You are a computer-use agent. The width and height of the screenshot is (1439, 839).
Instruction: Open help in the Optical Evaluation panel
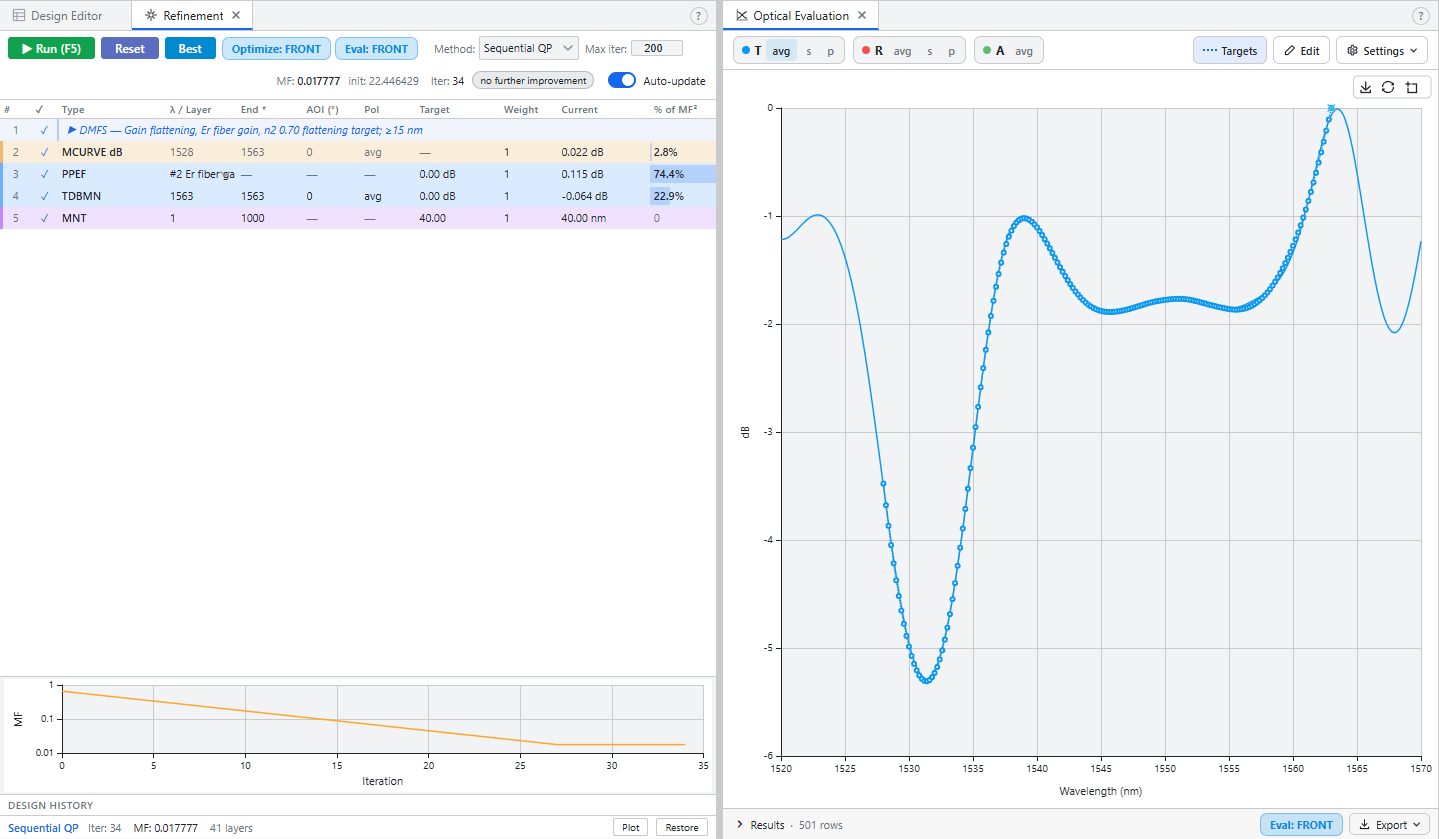[1420, 16]
